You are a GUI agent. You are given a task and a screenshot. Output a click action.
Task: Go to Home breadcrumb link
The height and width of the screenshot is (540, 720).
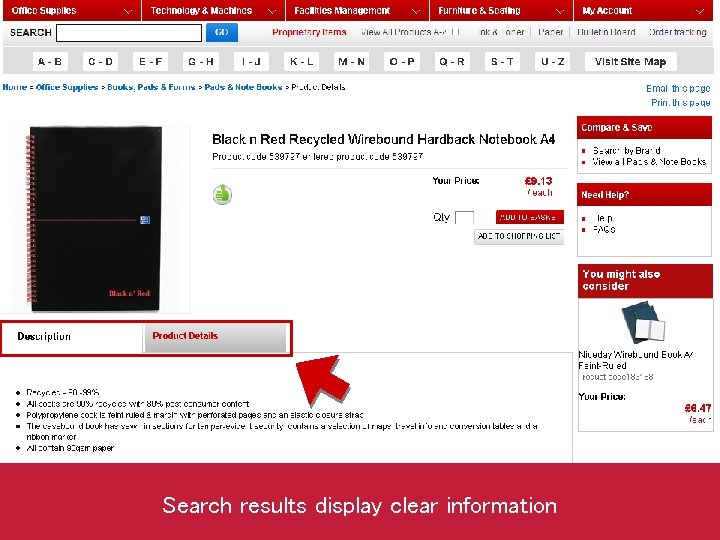(15, 87)
